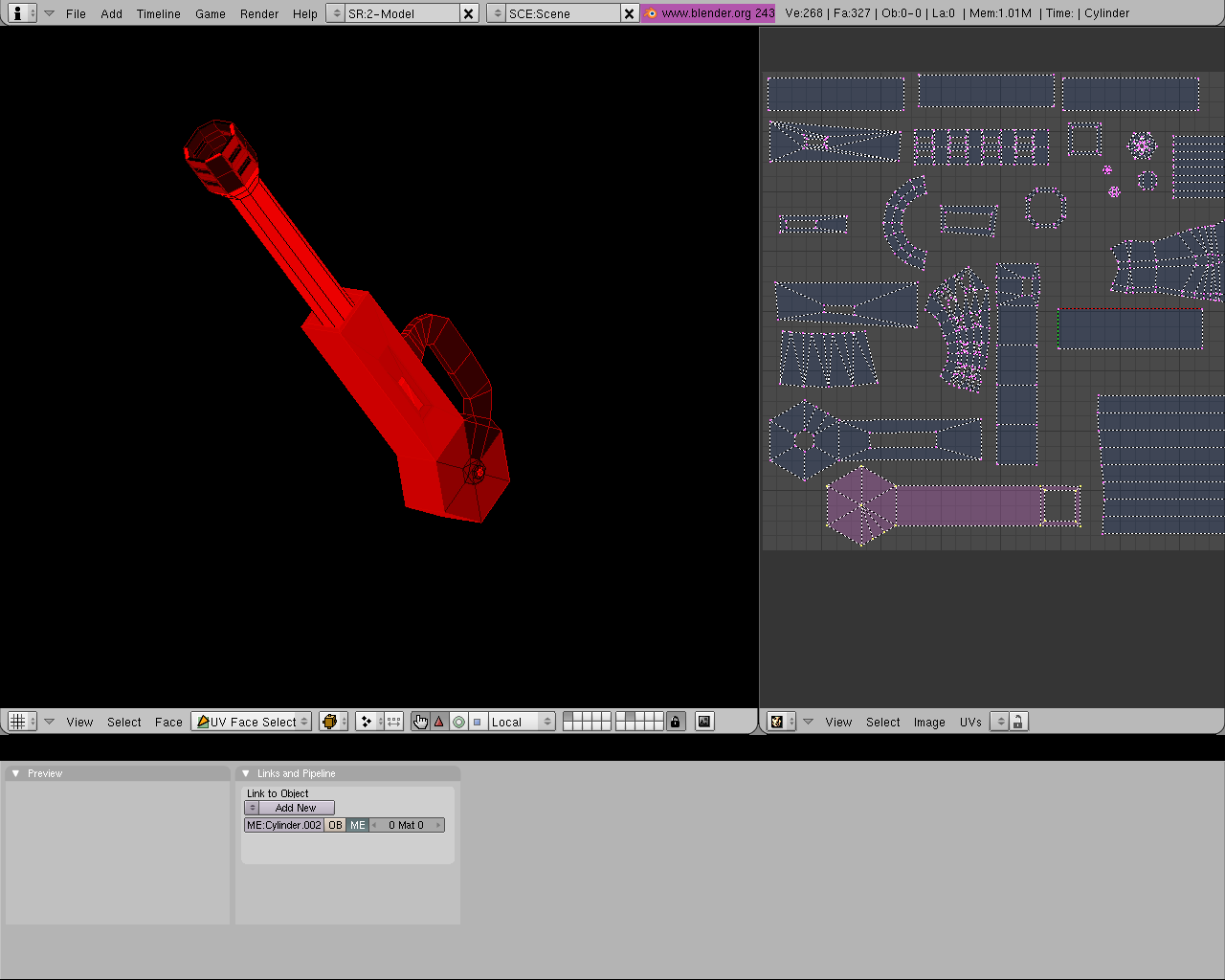This screenshot has height=980, width=1225.
Task: Open the www.blender.org link
Action: 709,13
